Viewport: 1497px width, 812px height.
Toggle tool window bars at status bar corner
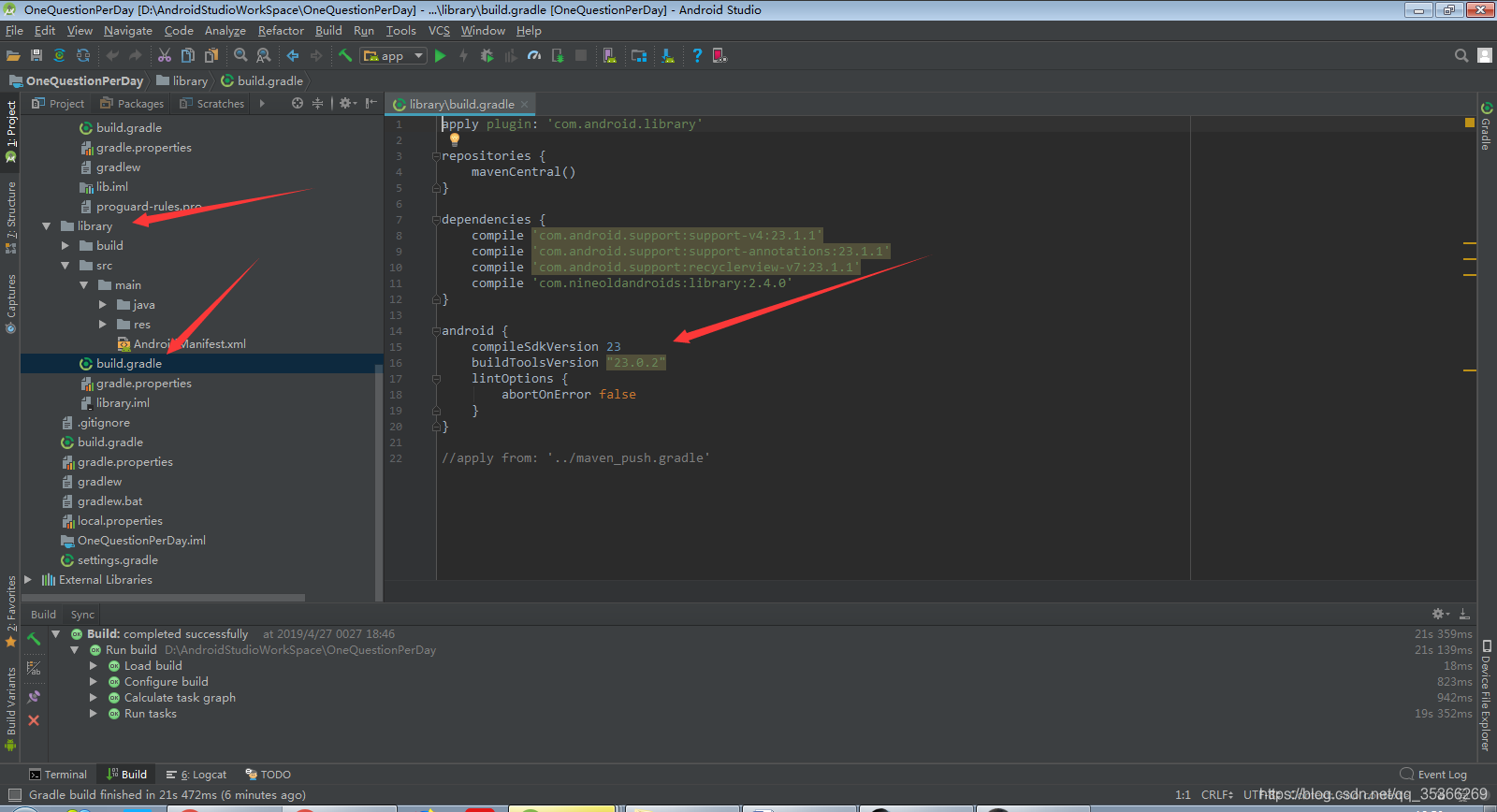[14, 795]
